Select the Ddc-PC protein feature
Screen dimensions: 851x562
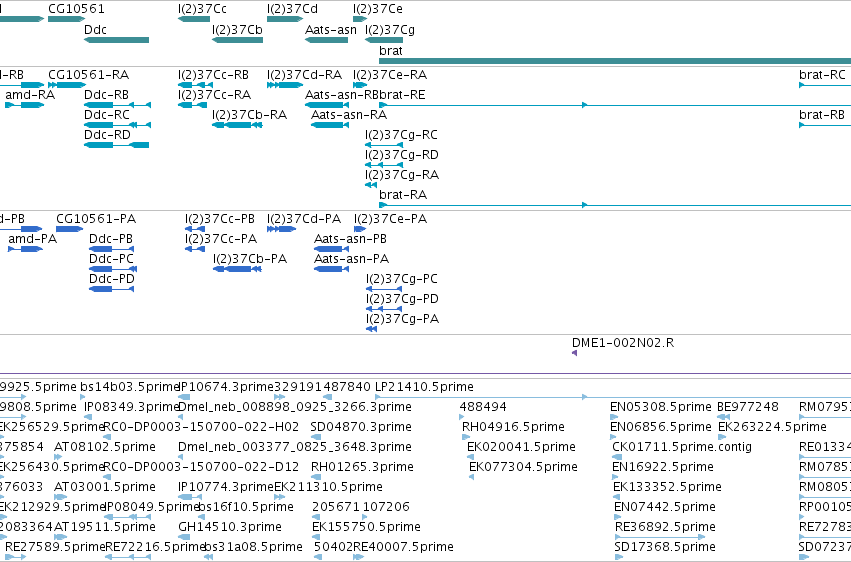click(113, 269)
